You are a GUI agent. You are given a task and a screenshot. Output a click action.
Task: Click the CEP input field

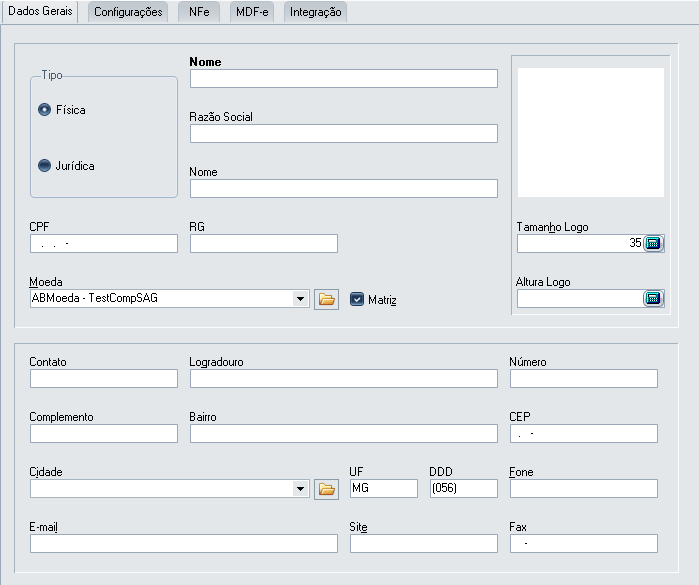pyautogui.click(x=584, y=433)
